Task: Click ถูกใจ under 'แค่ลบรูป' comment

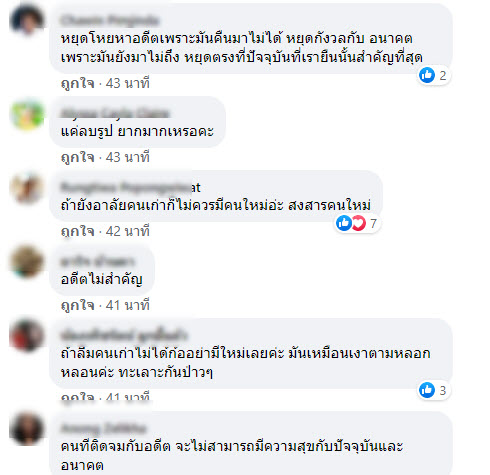Action: (x=78, y=157)
